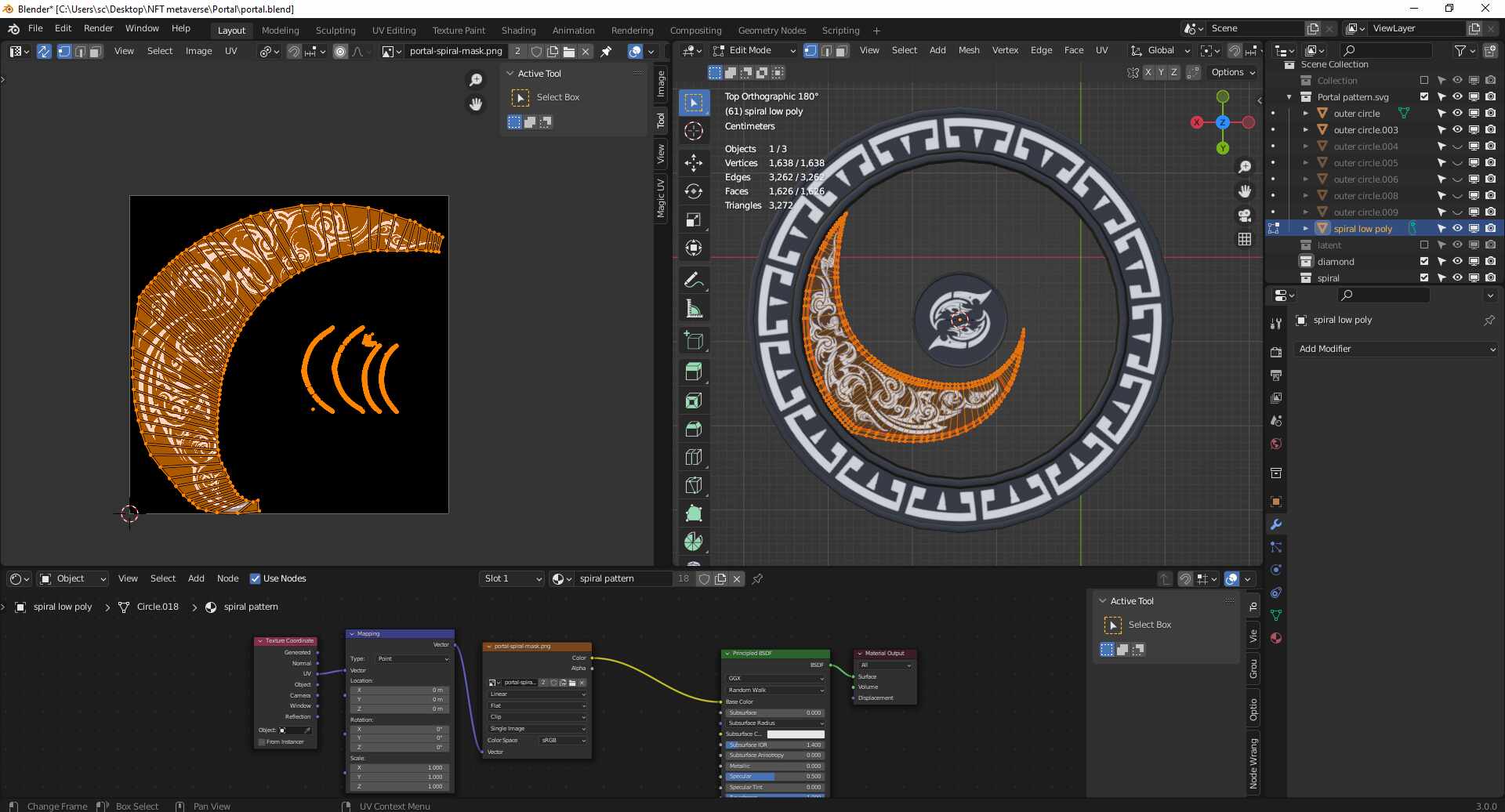Open the Object Data properties tab
Viewport: 1505px width, 812px height.
(x=1276, y=615)
